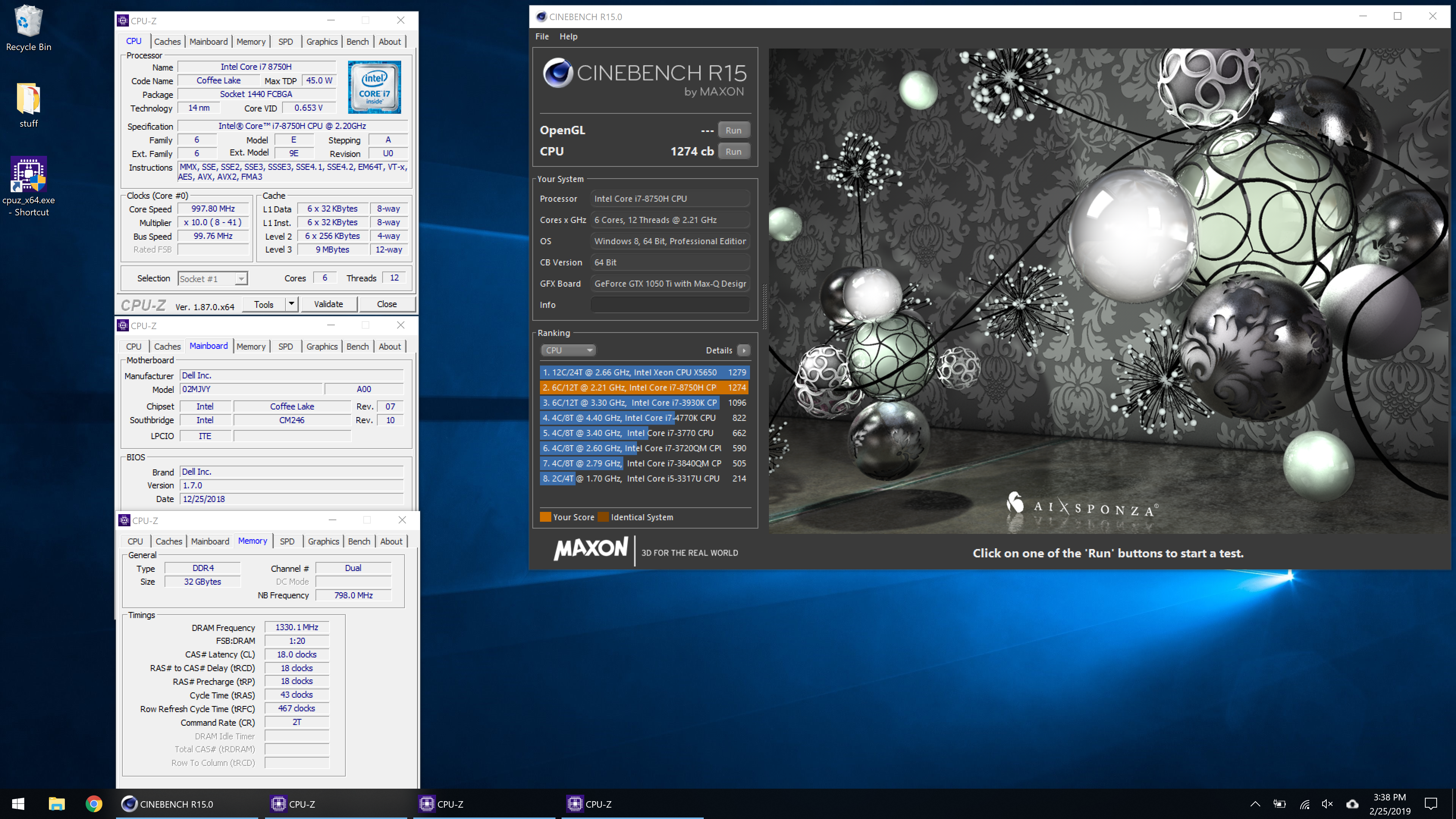Open Wi-Fi network tray icon
Screen dimensions: 1456x819
[1304, 804]
